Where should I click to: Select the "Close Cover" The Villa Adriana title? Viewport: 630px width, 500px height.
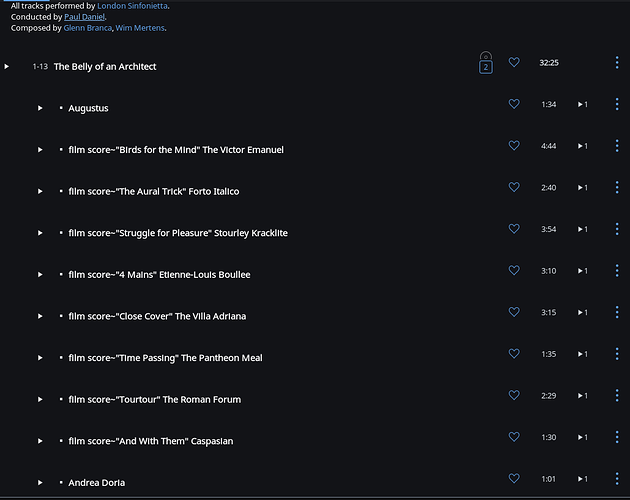[x=157, y=316]
